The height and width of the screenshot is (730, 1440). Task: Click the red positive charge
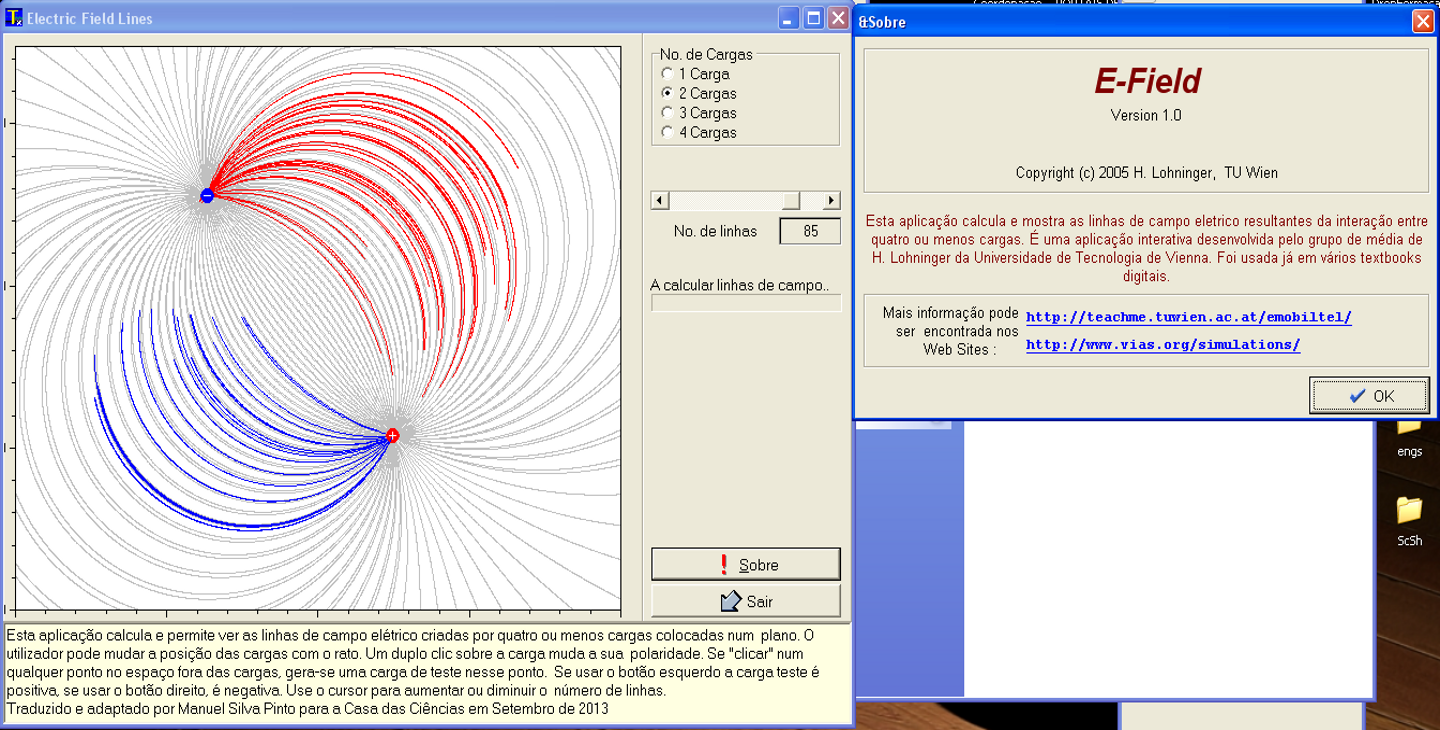tap(392, 435)
